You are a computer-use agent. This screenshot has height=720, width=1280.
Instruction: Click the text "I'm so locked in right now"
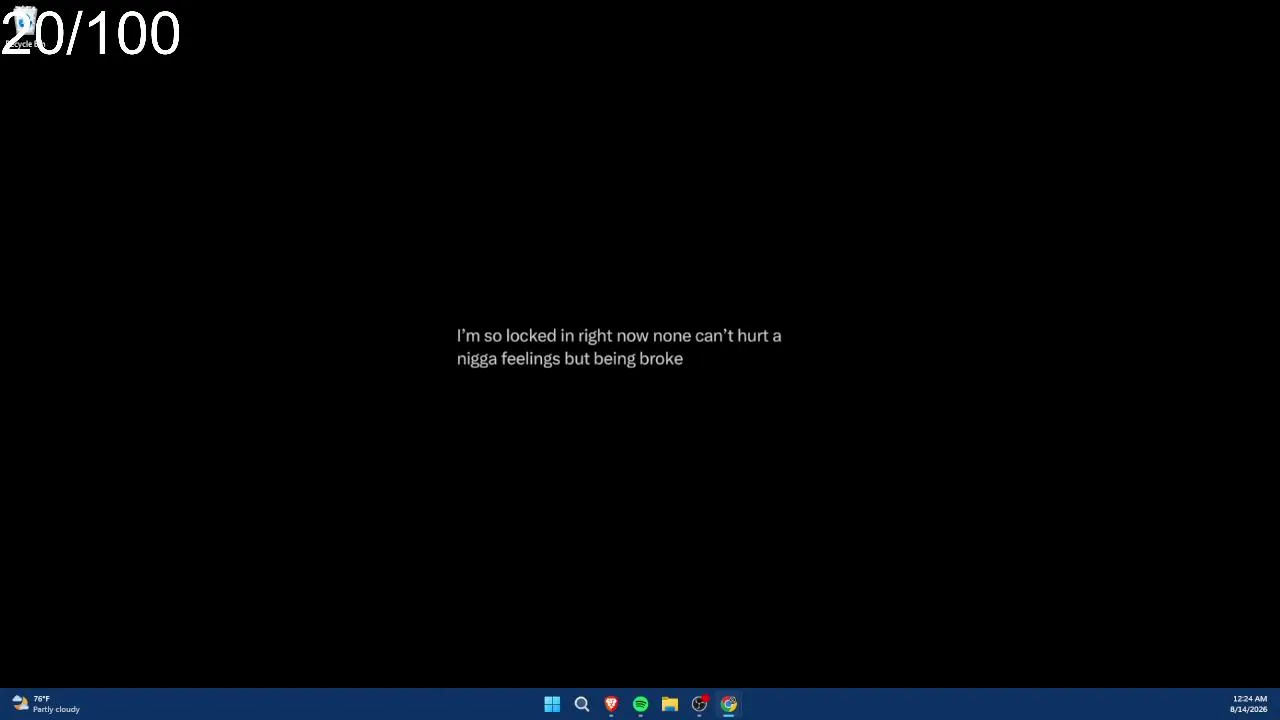pos(553,335)
